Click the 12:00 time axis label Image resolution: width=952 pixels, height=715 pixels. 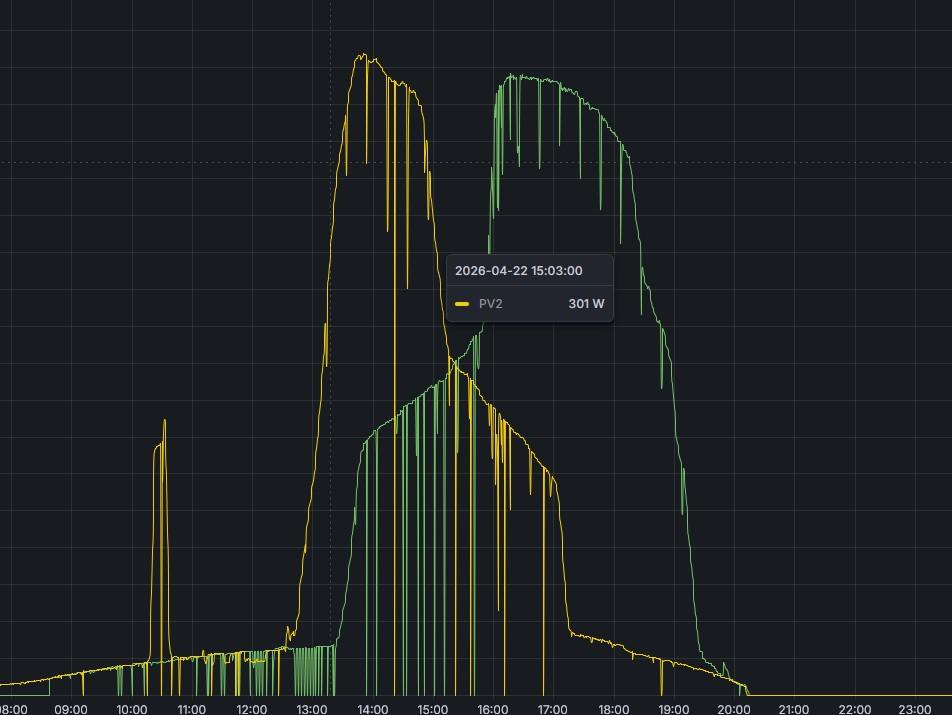pos(251,709)
